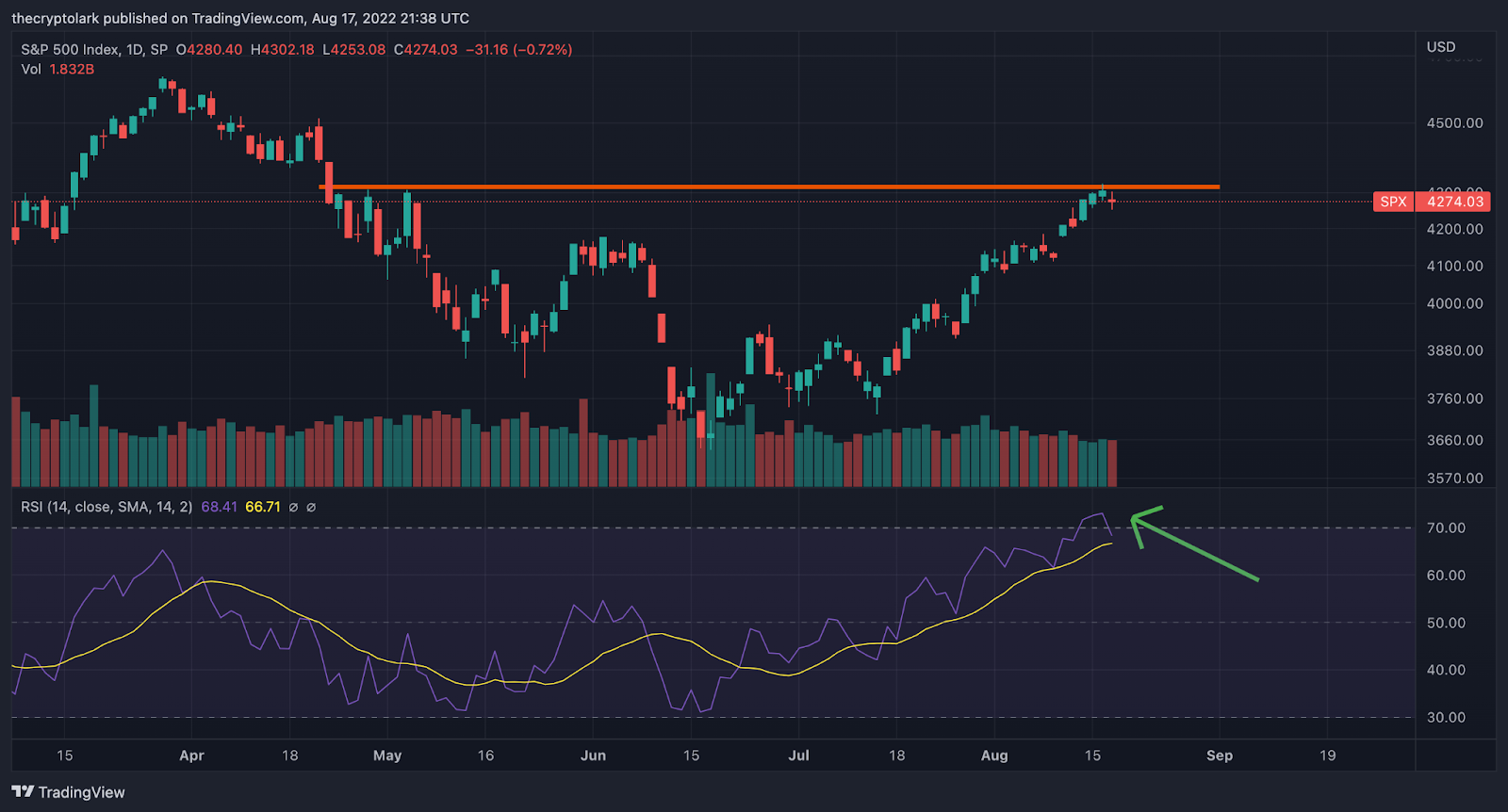The width and height of the screenshot is (1508, 812).
Task: Click the close price C4274.03 value
Action: (426, 49)
